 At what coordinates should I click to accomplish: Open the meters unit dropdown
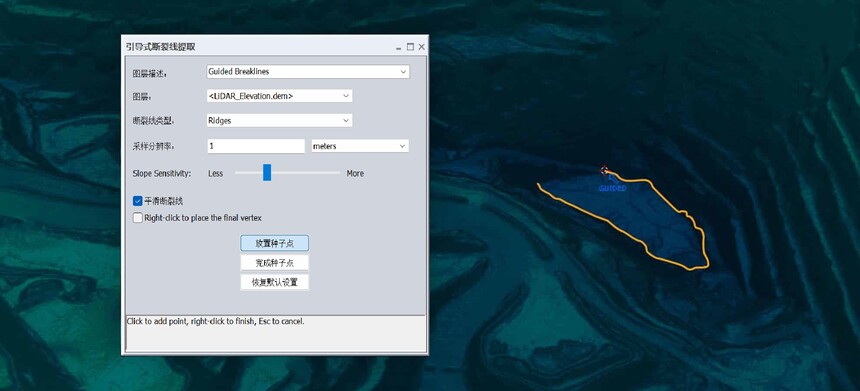(x=360, y=146)
